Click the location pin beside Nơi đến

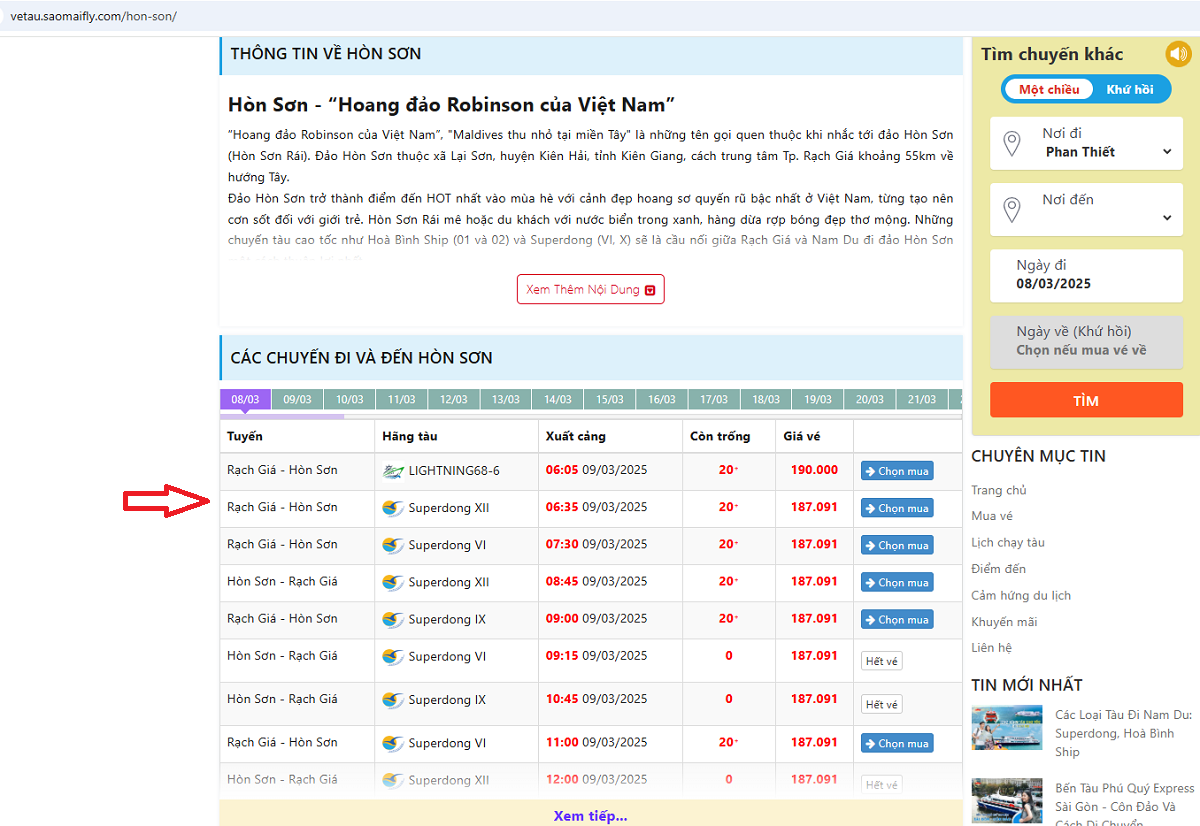tap(1012, 210)
